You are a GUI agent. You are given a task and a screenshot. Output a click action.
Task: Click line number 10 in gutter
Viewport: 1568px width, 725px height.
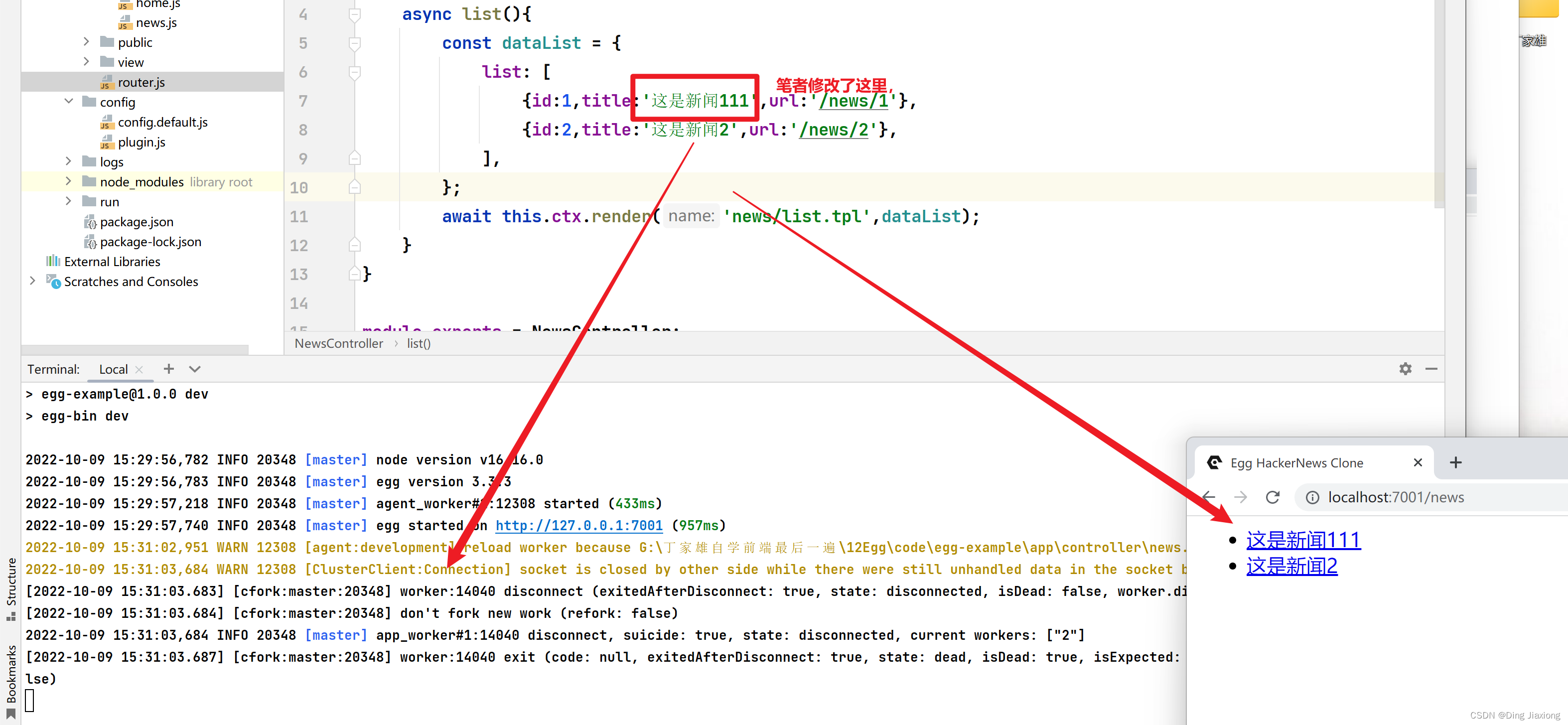[298, 187]
